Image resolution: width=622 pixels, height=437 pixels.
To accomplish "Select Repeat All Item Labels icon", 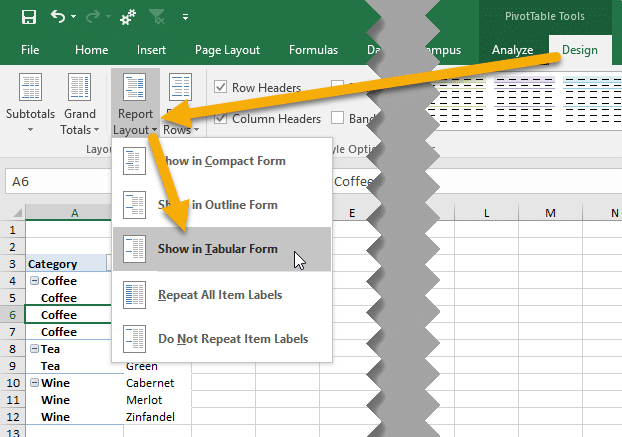I will pos(134,295).
